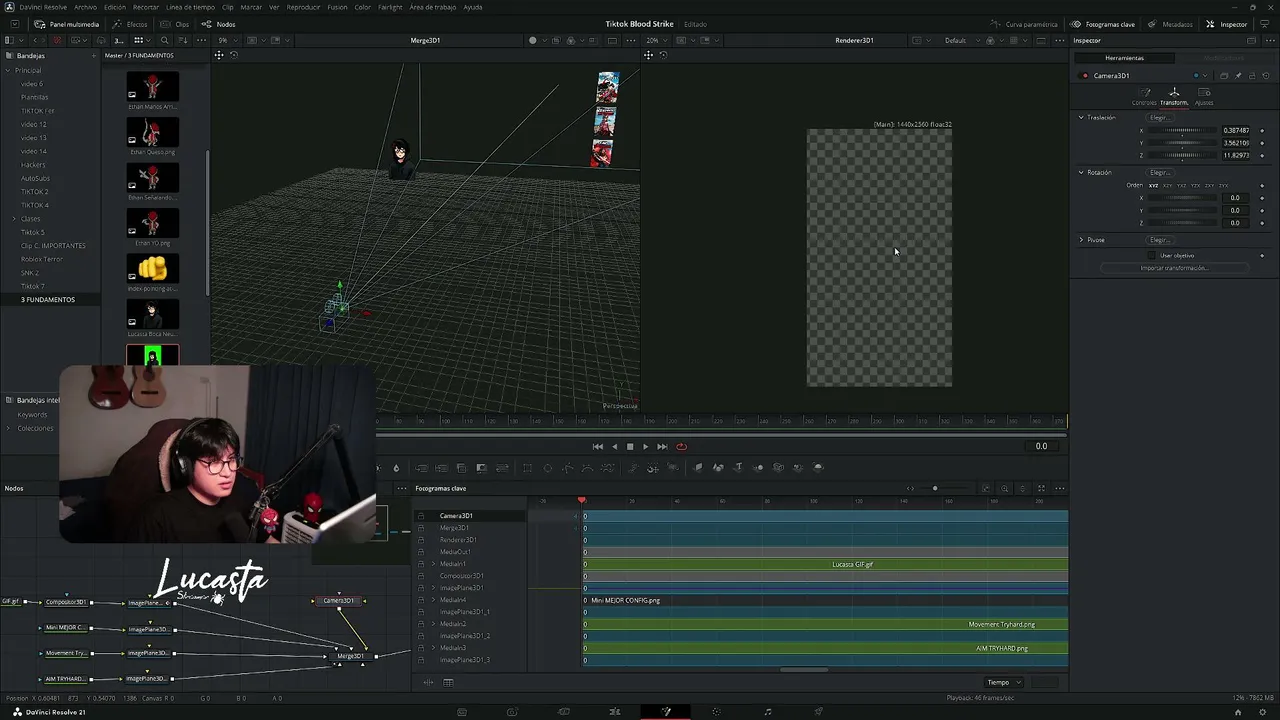The width and height of the screenshot is (1280, 720).
Task: Jump to the first frame
Action: coord(598,447)
